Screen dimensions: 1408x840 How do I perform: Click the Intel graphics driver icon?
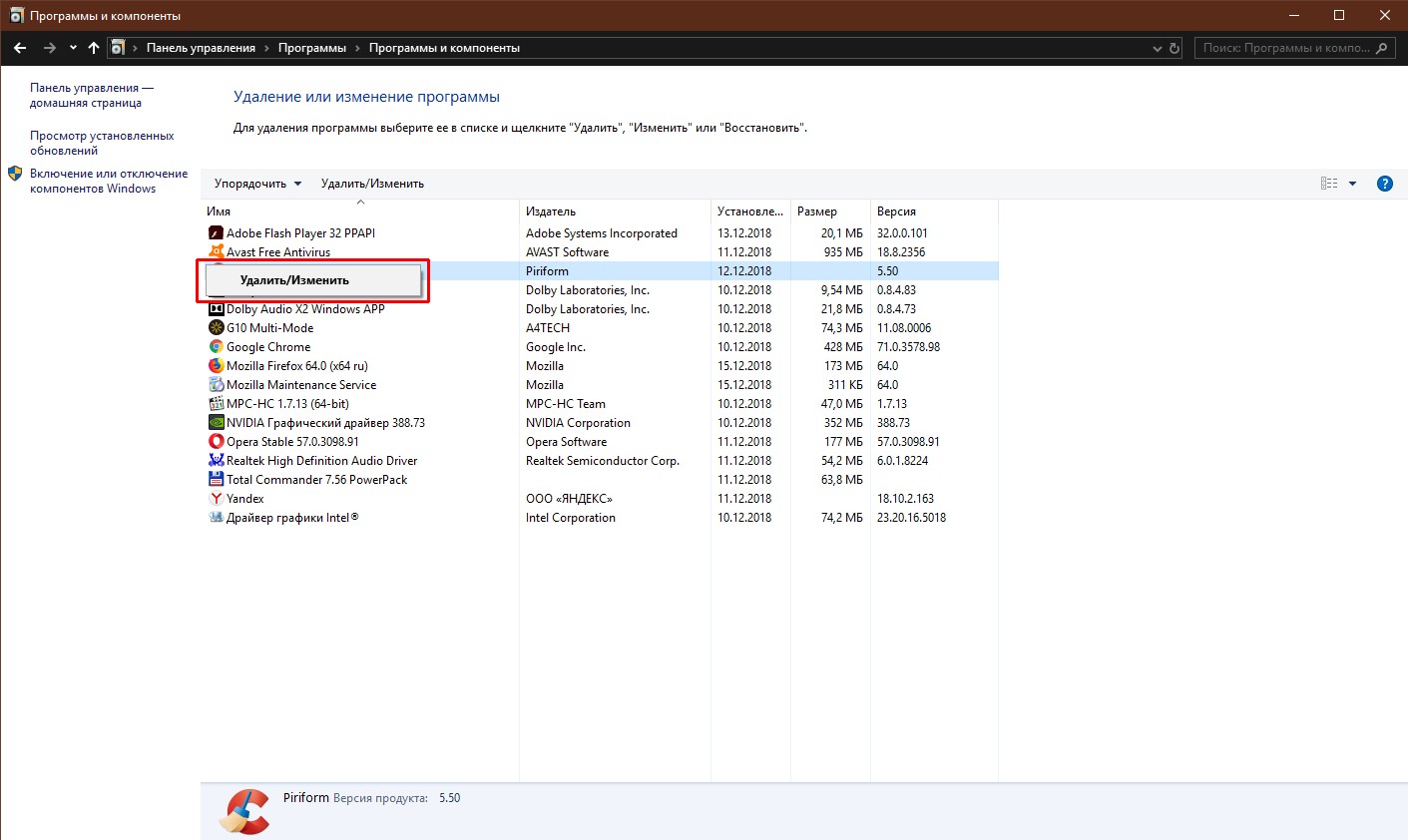pyautogui.click(x=217, y=518)
